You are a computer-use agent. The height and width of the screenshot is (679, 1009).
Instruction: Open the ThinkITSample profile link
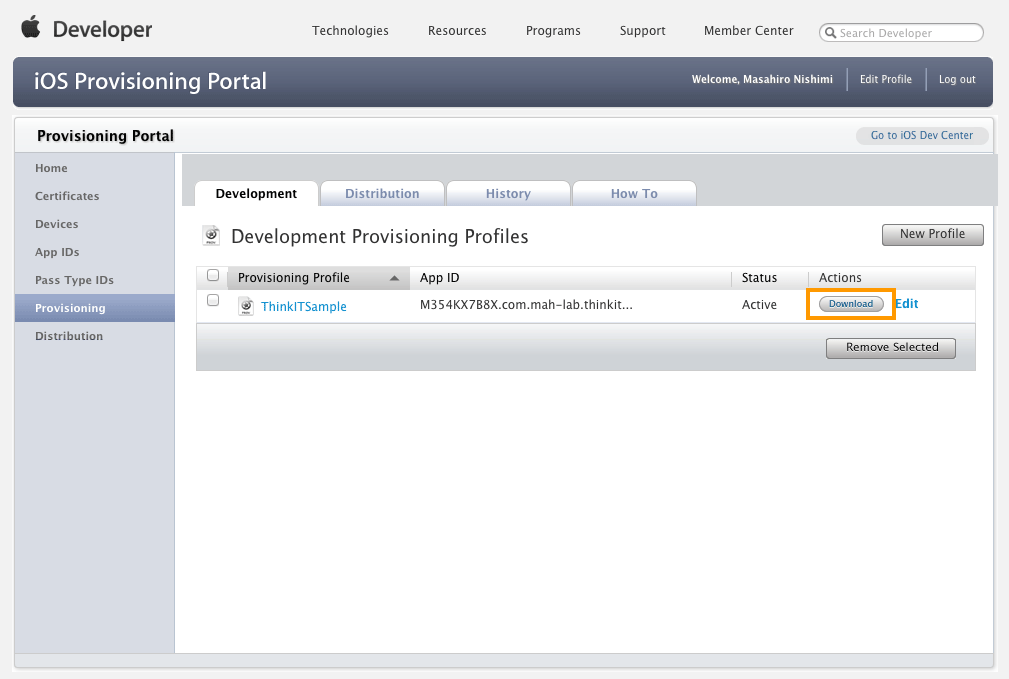pos(304,307)
